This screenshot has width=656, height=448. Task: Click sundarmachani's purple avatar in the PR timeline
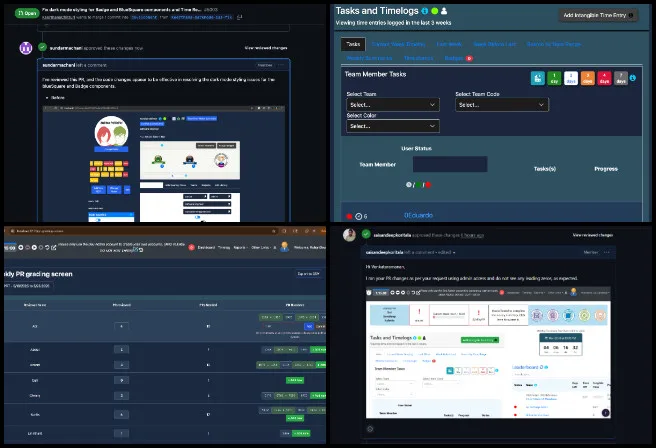point(26,48)
